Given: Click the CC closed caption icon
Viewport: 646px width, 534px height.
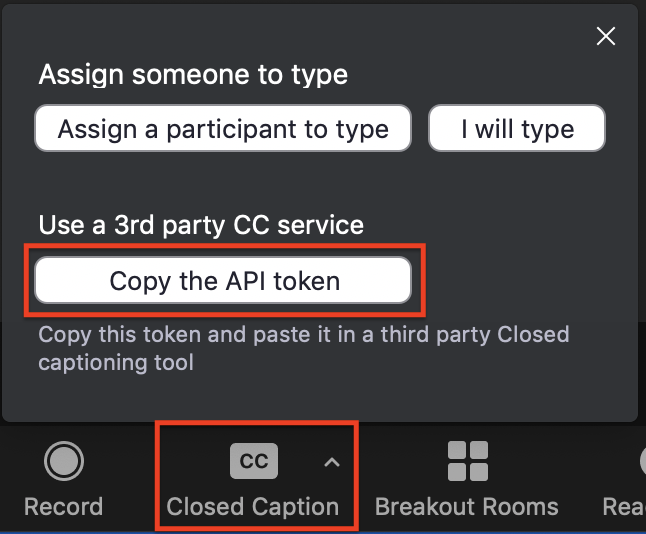Looking at the screenshot, I should (254, 461).
